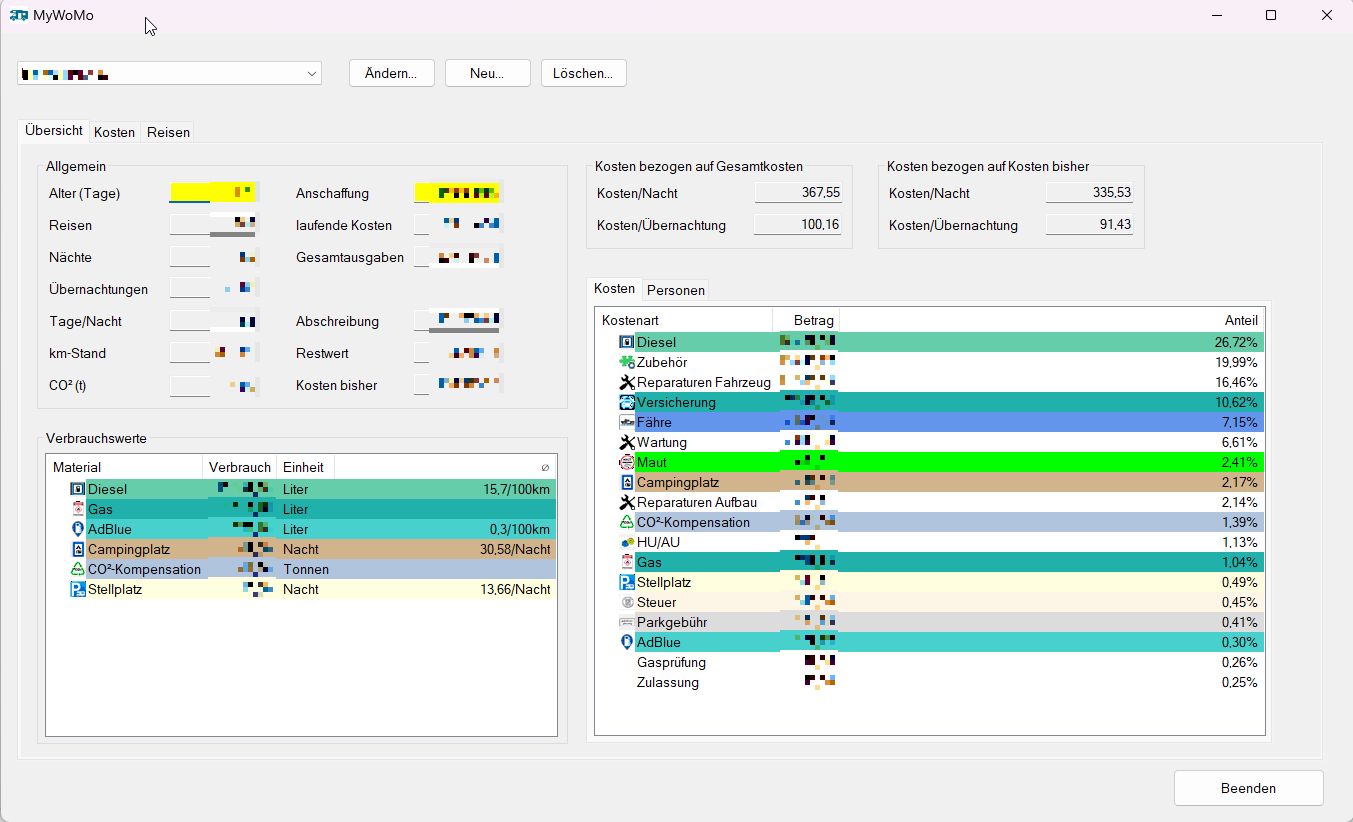Click the 13,66/Nacht Stellplatz value
Viewport: 1353px width, 822px height.
pos(515,589)
